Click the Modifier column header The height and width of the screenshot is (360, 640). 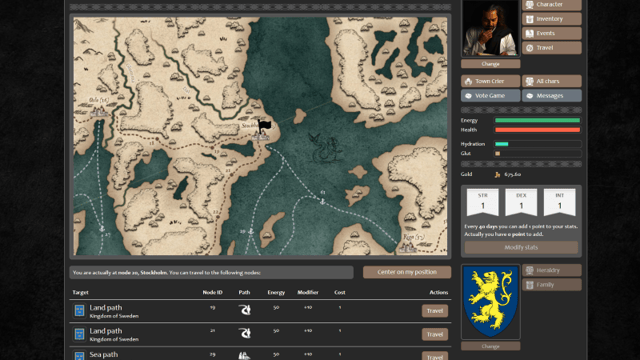click(308, 292)
